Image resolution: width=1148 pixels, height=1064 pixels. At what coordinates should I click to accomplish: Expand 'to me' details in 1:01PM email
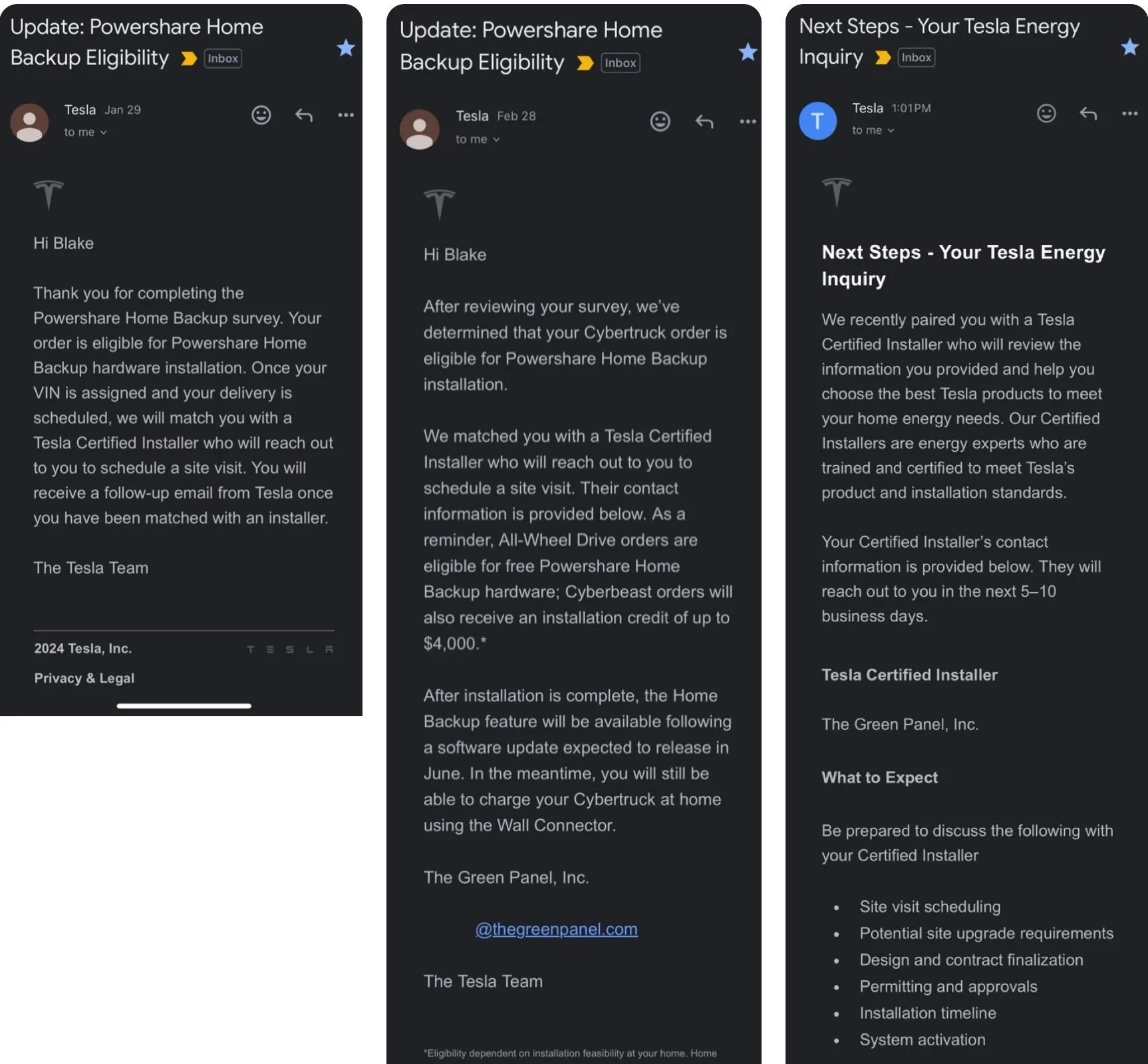point(873,130)
